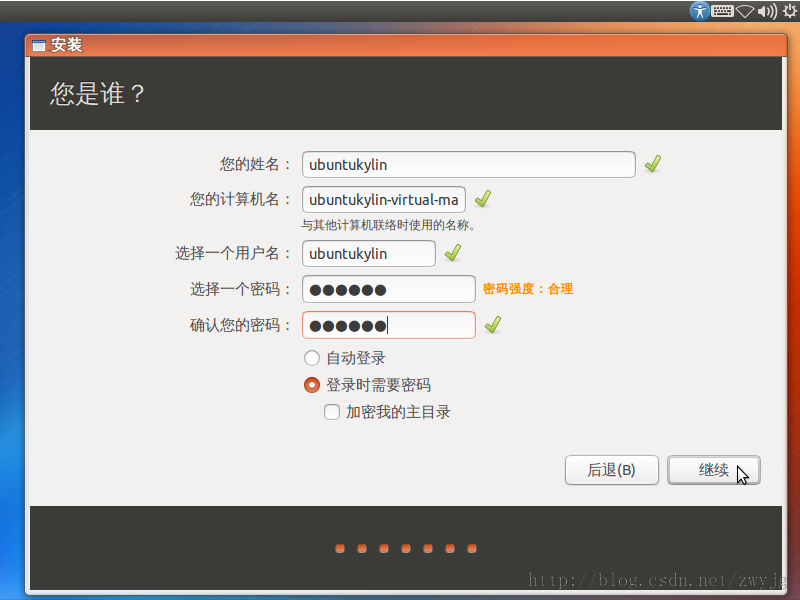Focus the 选择一个用户名 input field
The image size is (800, 600).
pos(369,254)
